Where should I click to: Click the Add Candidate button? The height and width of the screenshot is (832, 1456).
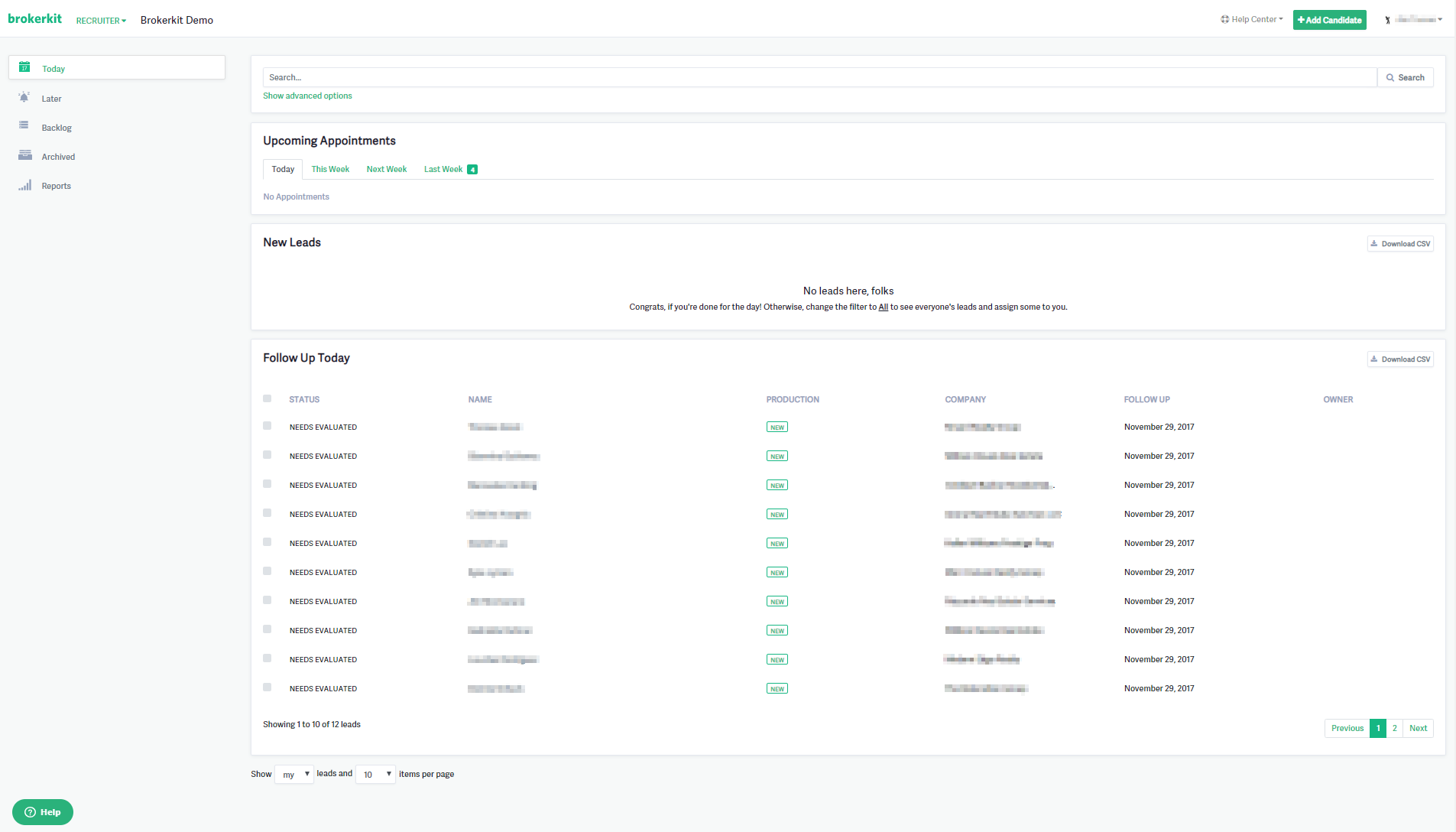coord(1329,20)
